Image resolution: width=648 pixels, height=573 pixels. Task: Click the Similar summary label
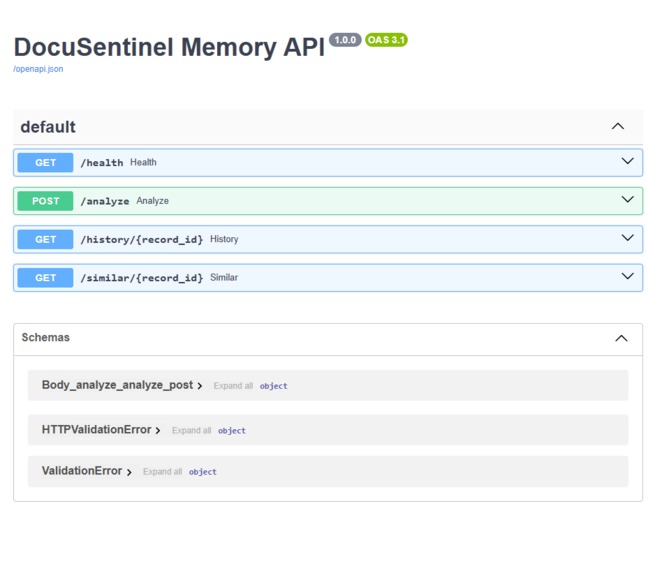point(224,278)
